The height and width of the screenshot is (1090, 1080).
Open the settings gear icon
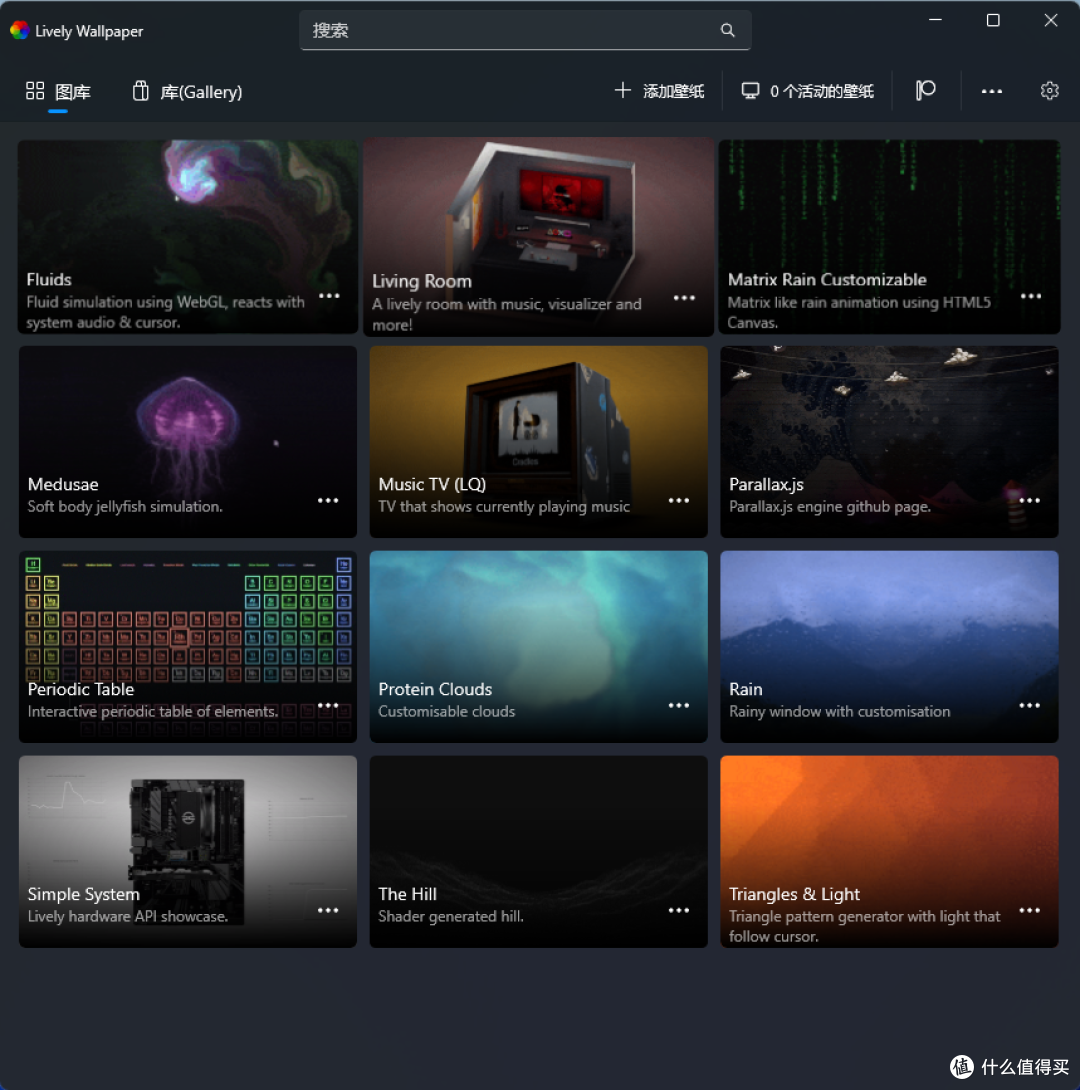click(x=1049, y=91)
